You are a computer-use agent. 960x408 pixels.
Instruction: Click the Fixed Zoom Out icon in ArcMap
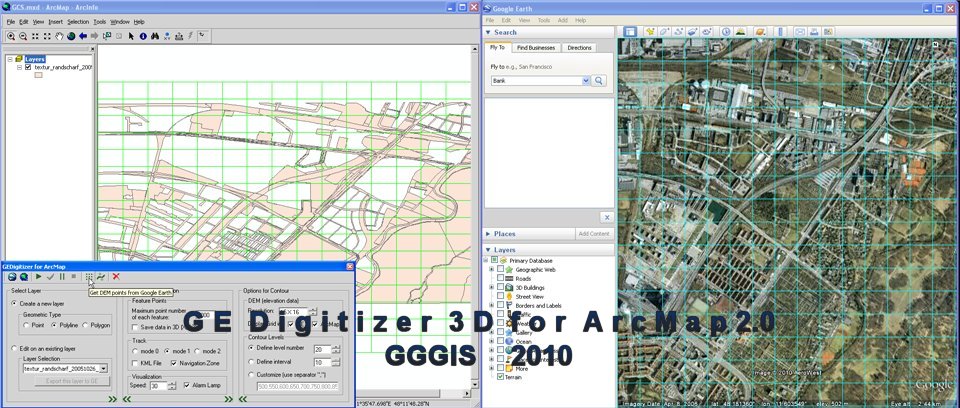coord(47,36)
